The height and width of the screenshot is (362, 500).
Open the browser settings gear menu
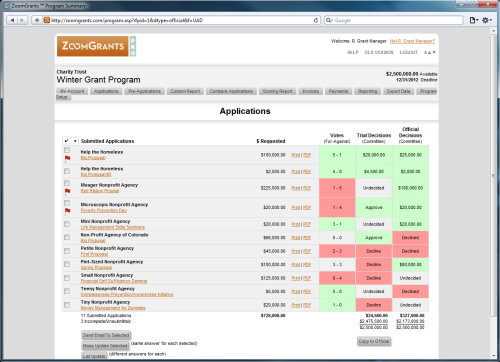487,20
